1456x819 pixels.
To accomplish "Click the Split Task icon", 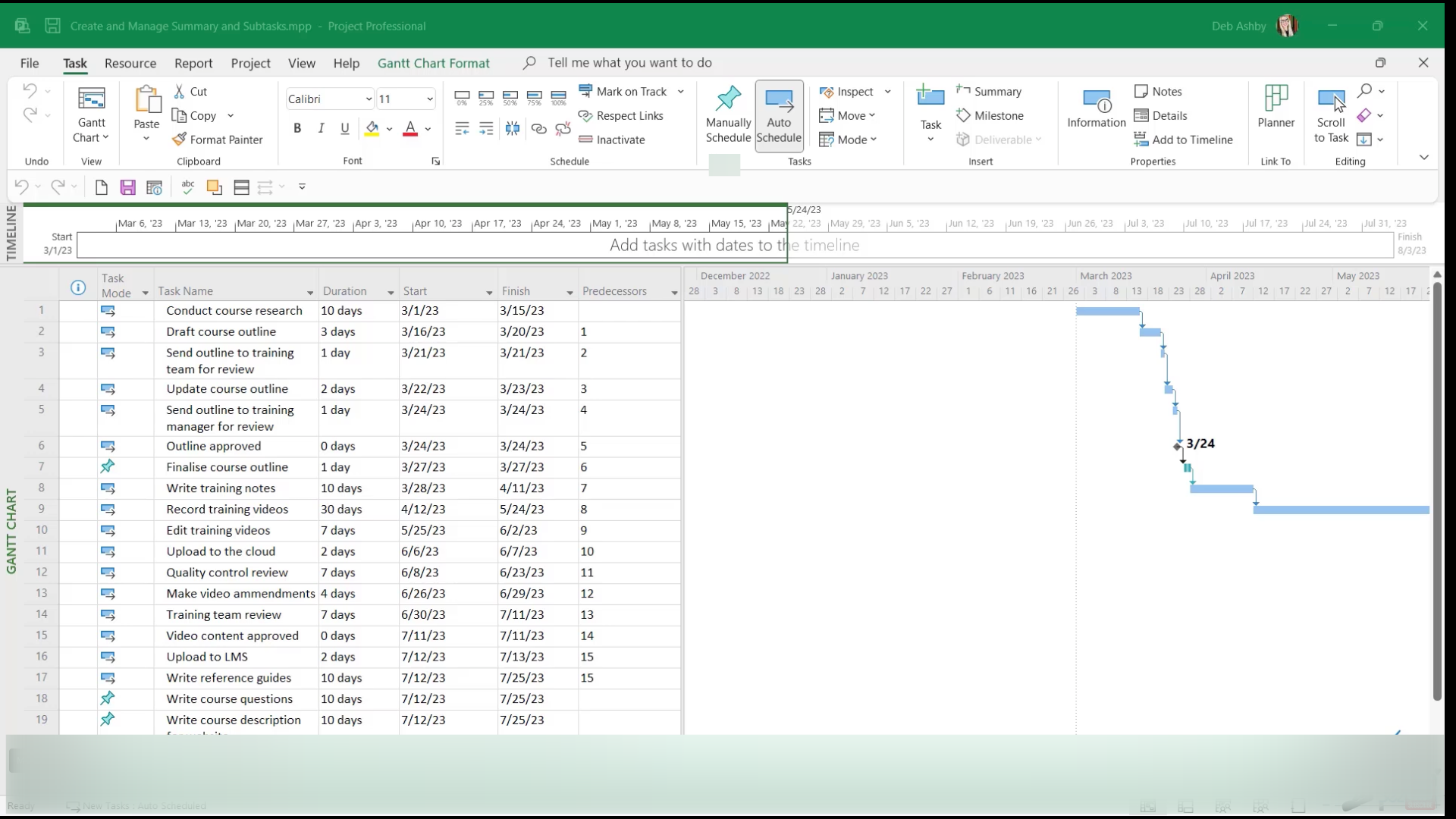I will click(x=513, y=129).
